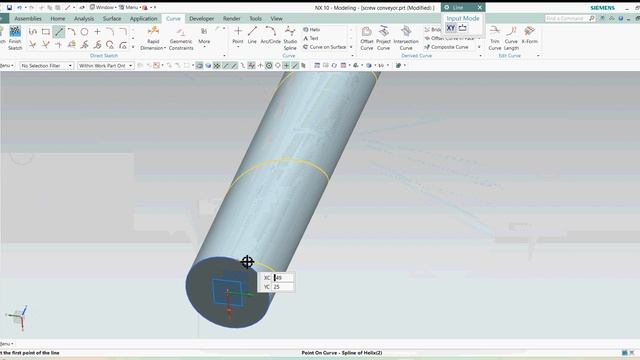Select the sketch Quick Trim tool
Image resolution: width=640 pixels, height=360 pixels.
33,44
